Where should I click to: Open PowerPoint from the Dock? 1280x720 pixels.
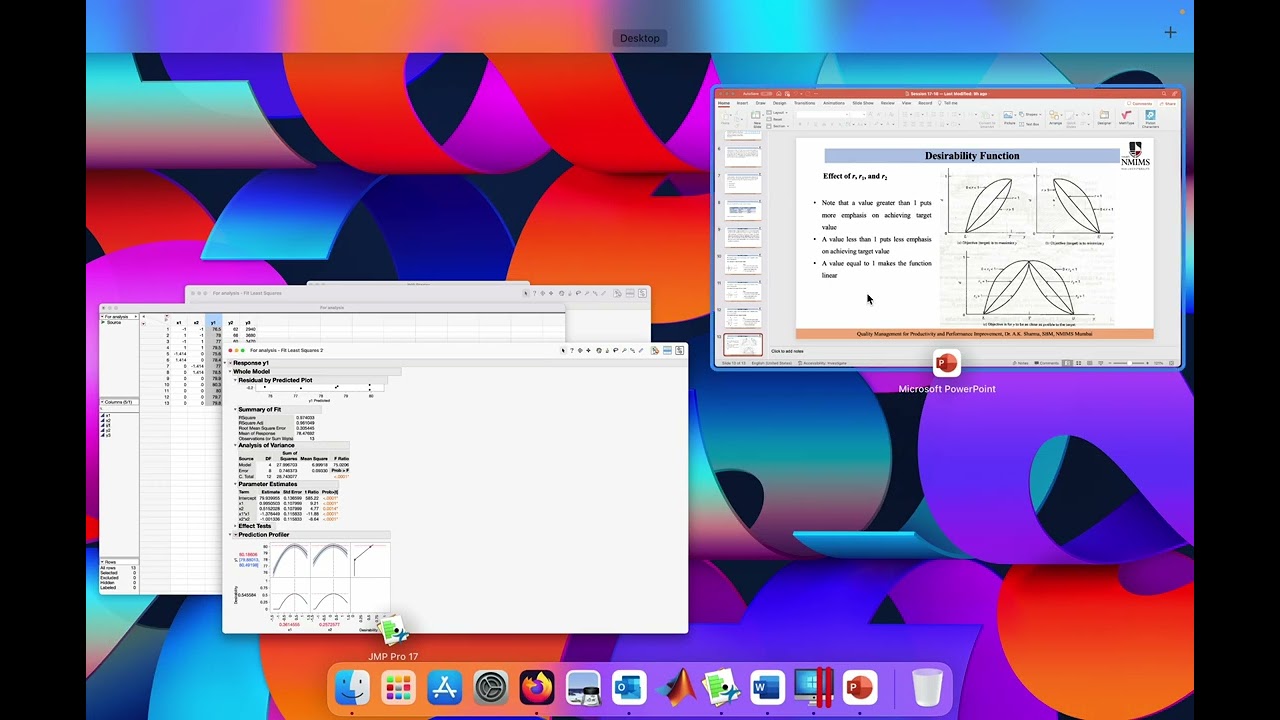click(x=860, y=688)
